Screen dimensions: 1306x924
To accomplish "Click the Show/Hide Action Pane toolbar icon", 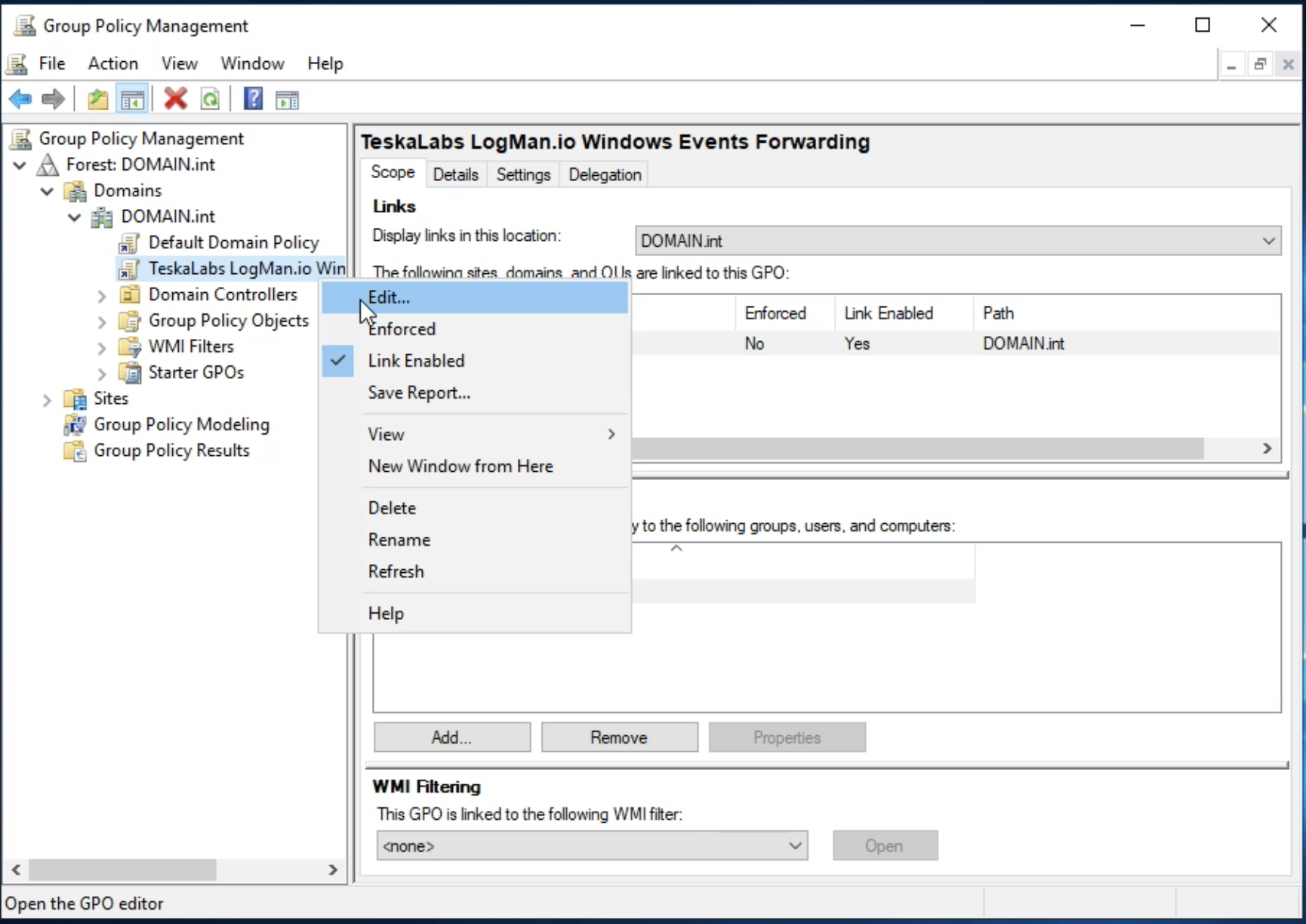I will (288, 100).
